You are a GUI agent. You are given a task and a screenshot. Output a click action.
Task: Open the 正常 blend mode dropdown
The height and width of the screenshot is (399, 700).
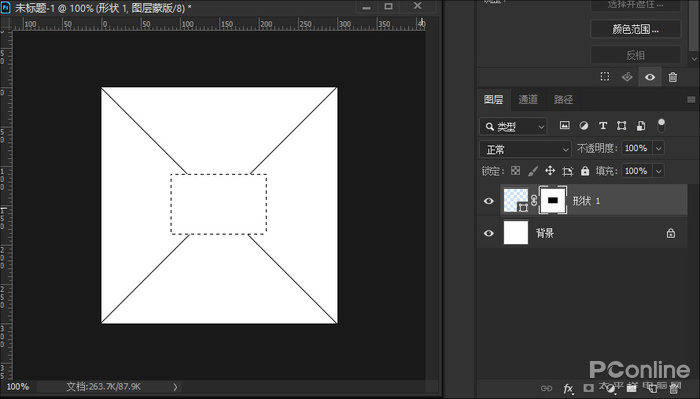525,149
